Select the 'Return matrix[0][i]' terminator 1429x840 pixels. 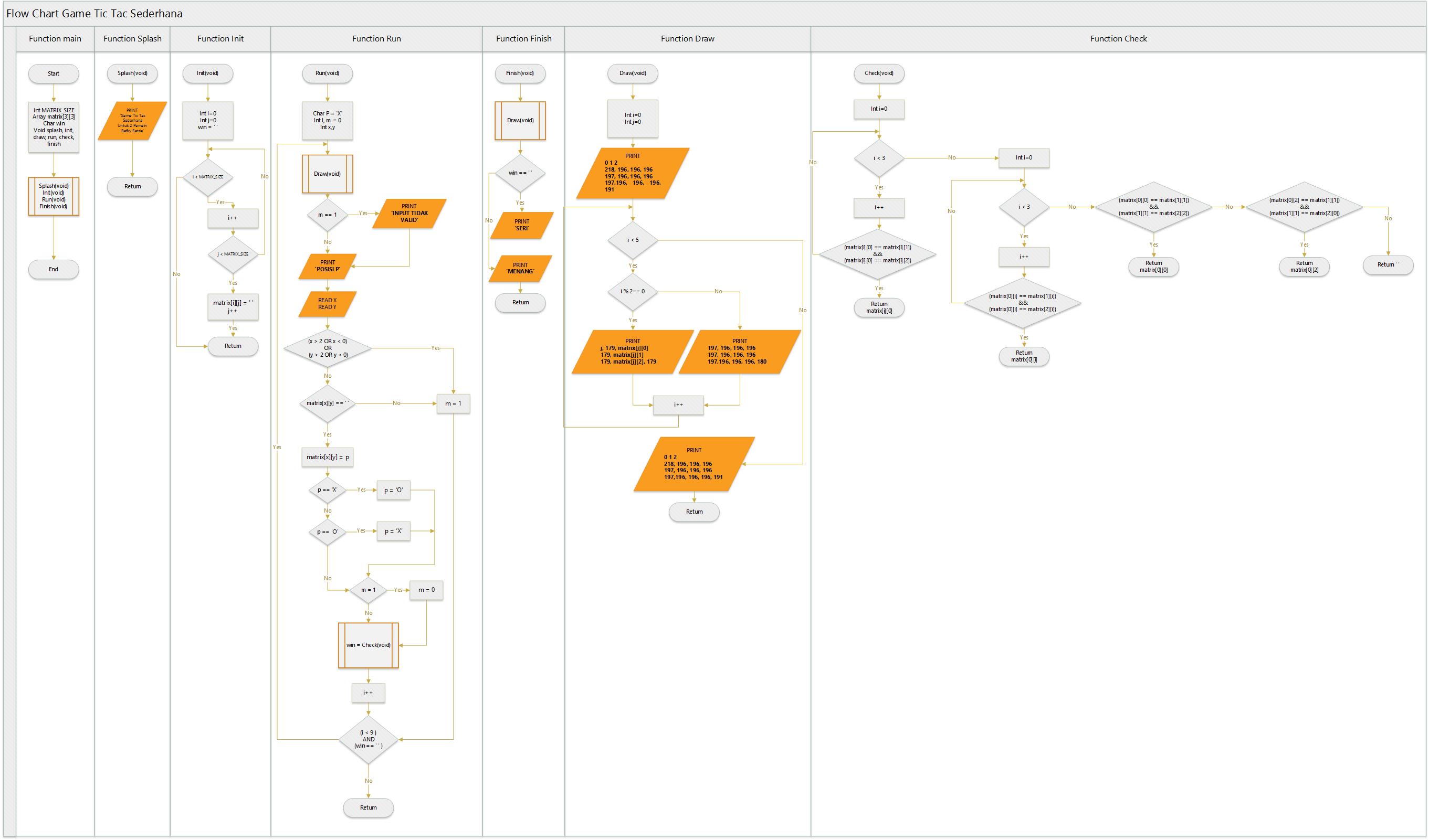[x=1024, y=357]
